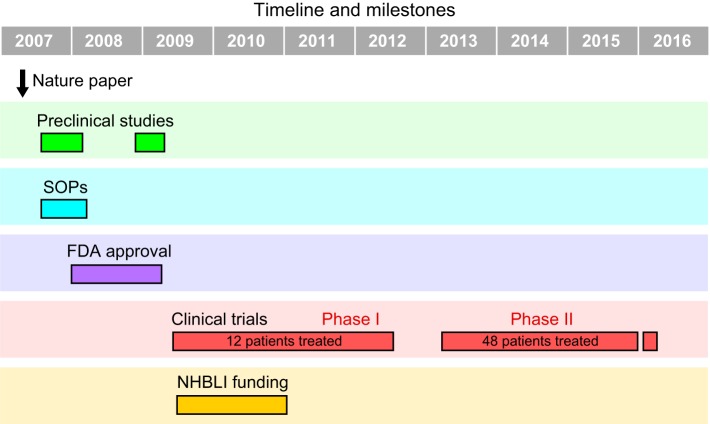The height and width of the screenshot is (424, 710).
Task: Select the 2007 year header cell
Action: click(x=36, y=41)
